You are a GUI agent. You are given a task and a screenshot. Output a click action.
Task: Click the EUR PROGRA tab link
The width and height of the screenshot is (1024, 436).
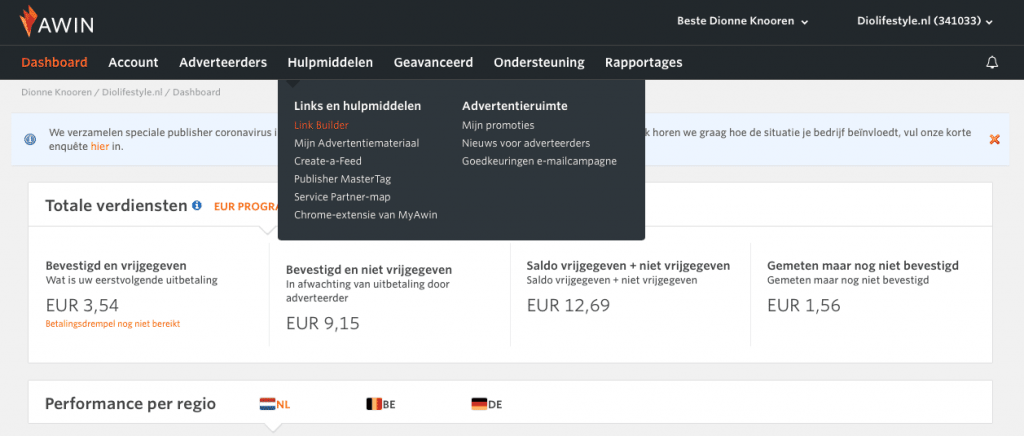point(246,206)
